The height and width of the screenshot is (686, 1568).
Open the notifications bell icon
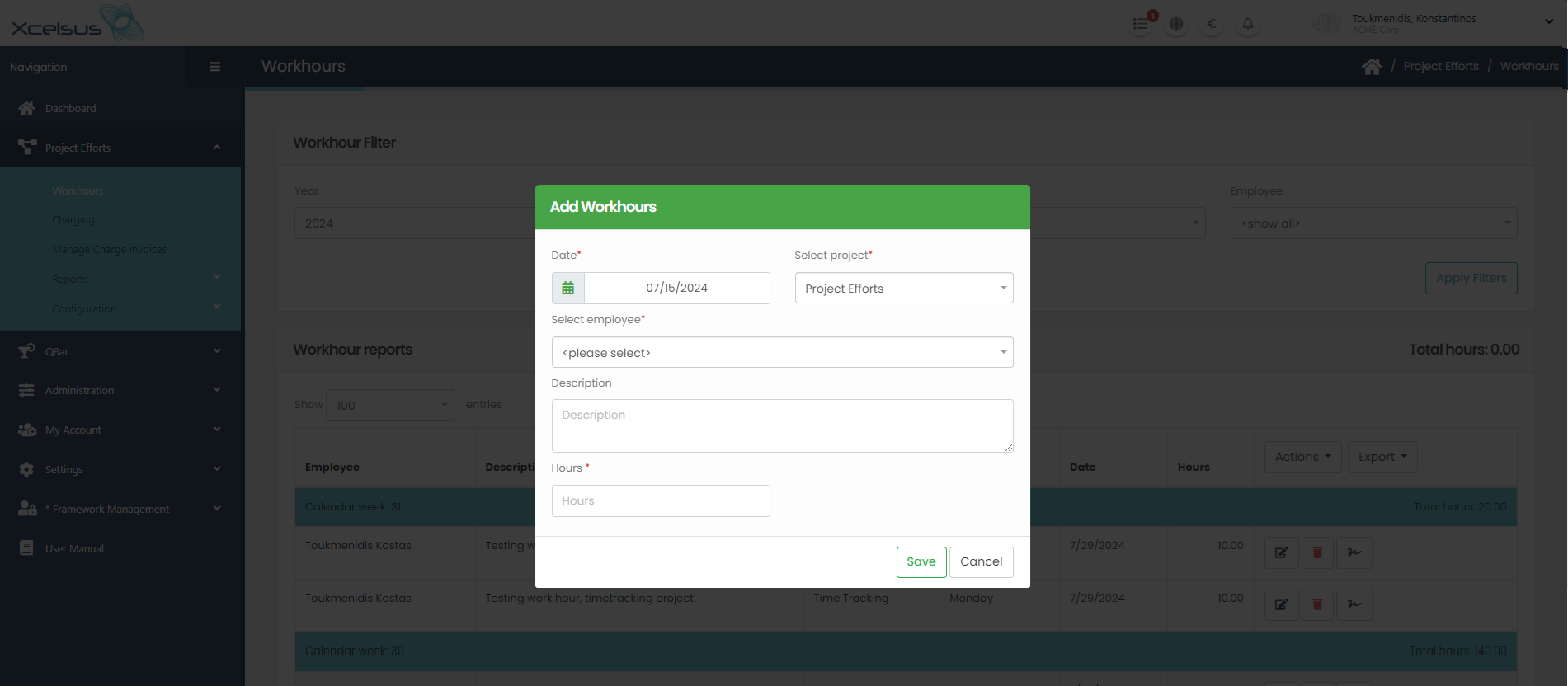1248,24
